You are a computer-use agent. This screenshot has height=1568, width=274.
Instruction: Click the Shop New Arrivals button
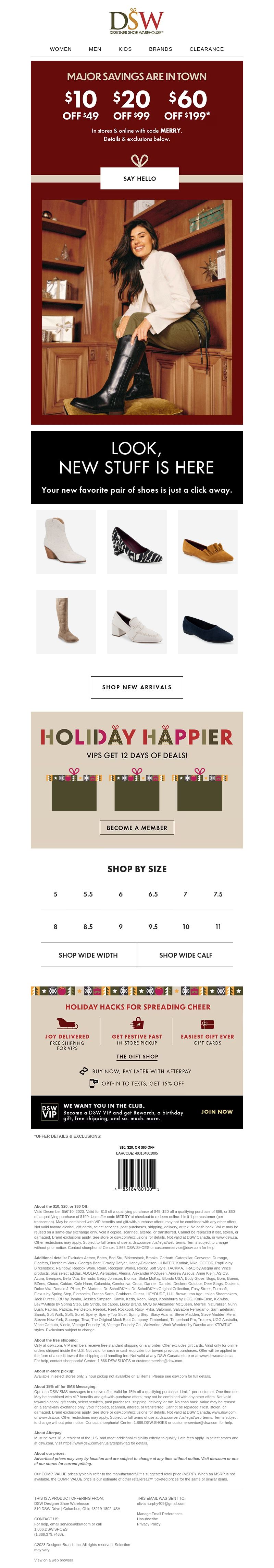[x=137, y=687]
